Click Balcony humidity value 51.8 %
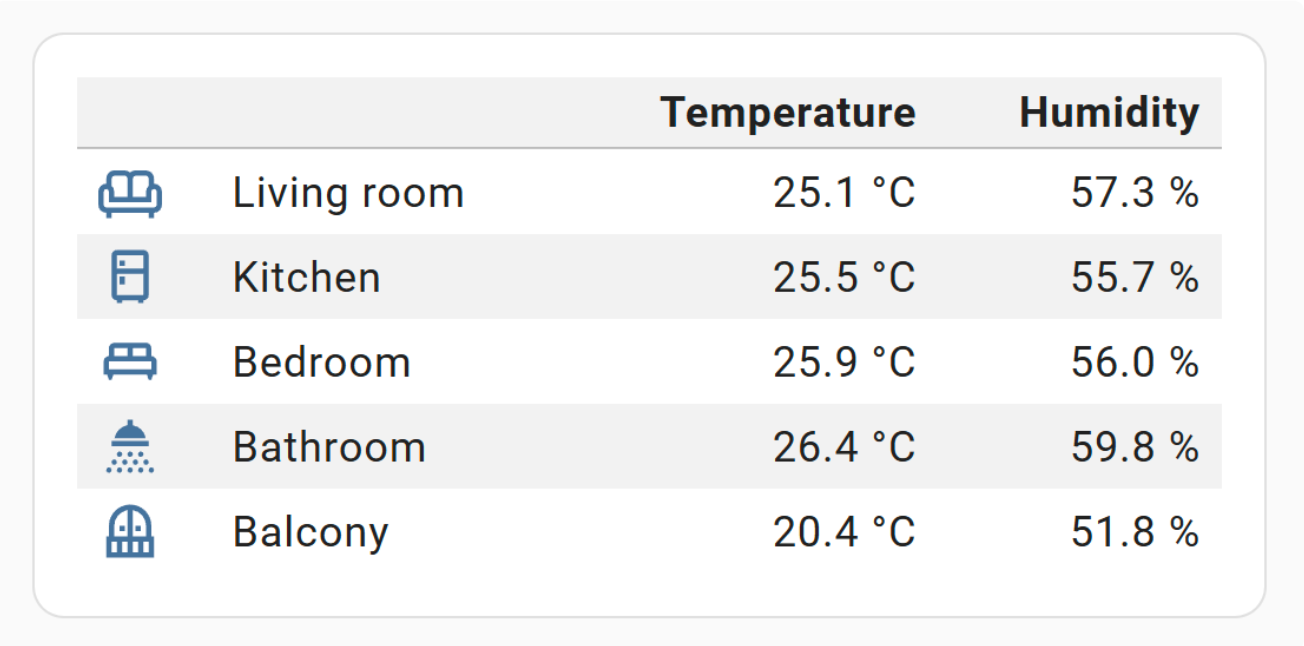The width and height of the screenshot is (1304, 646). pyautogui.click(x=1134, y=532)
